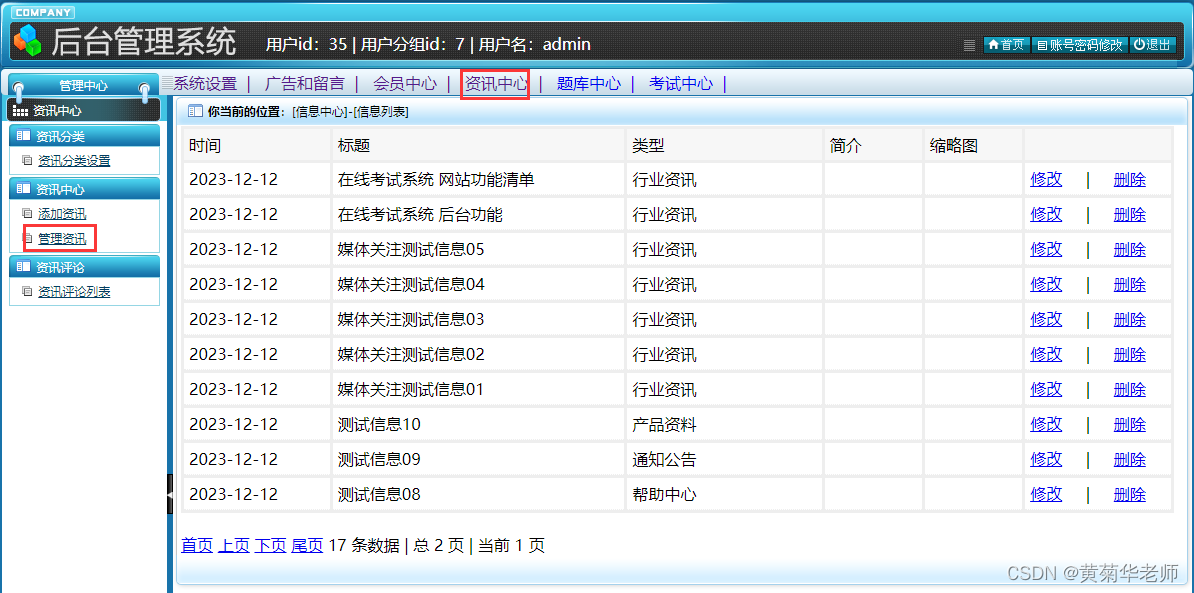Viewport: 1194px width, 593px height.
Task: Open 资讯分类设置 link
Action: (x=74, y=161)
